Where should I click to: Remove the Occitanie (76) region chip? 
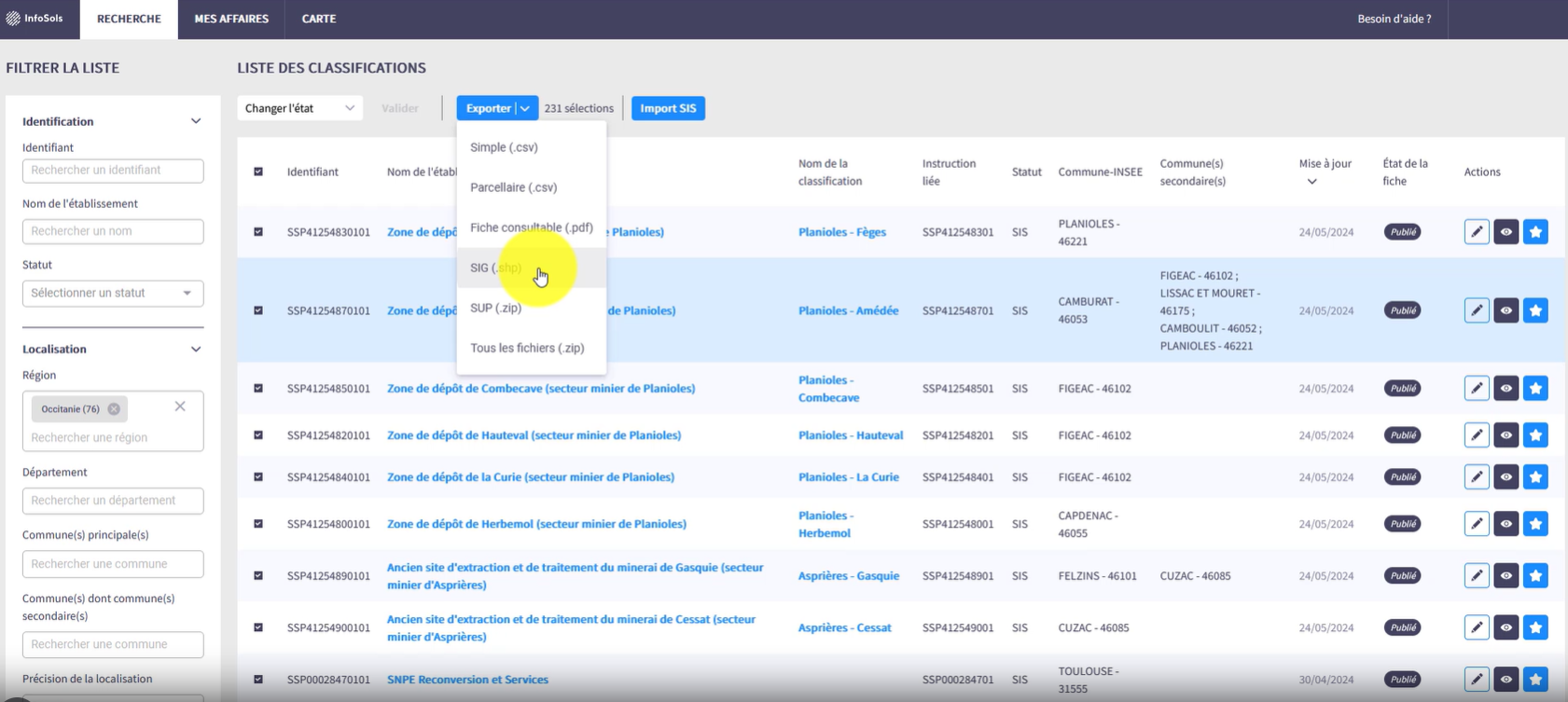(114, 409)
